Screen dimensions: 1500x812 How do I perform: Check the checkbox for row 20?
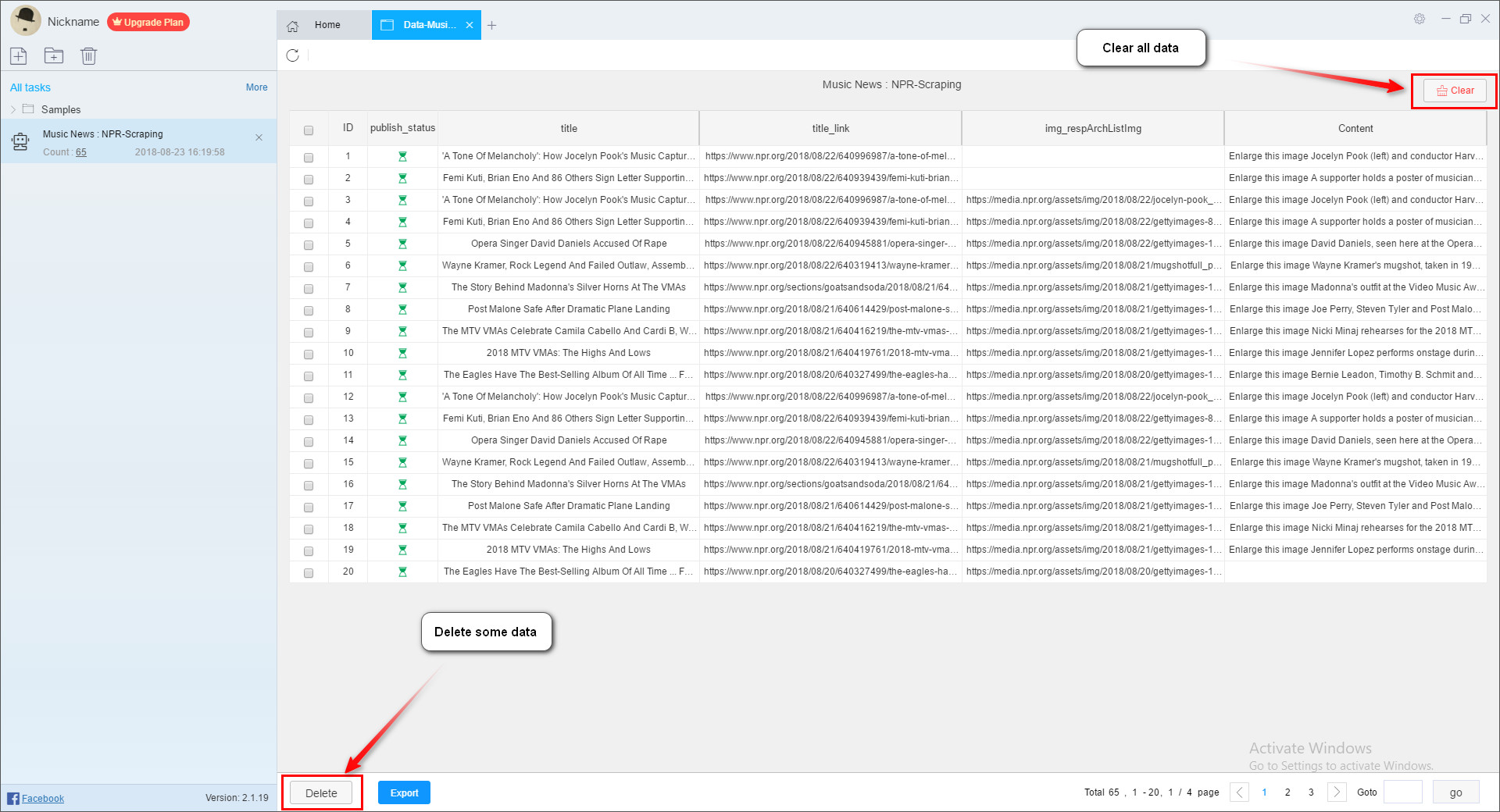[309, 573]
